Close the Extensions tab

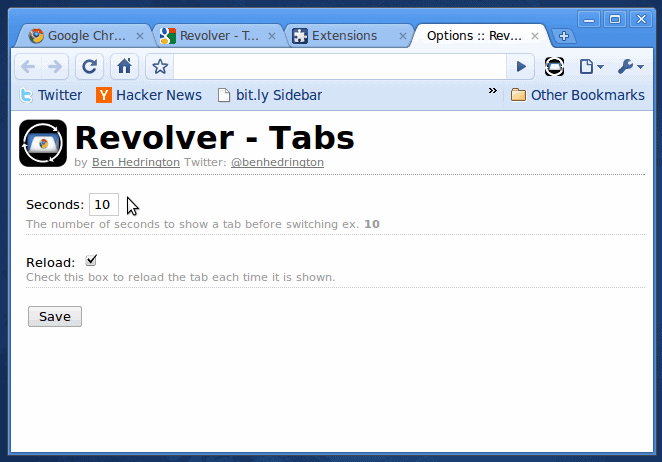[x=403, y=36]
